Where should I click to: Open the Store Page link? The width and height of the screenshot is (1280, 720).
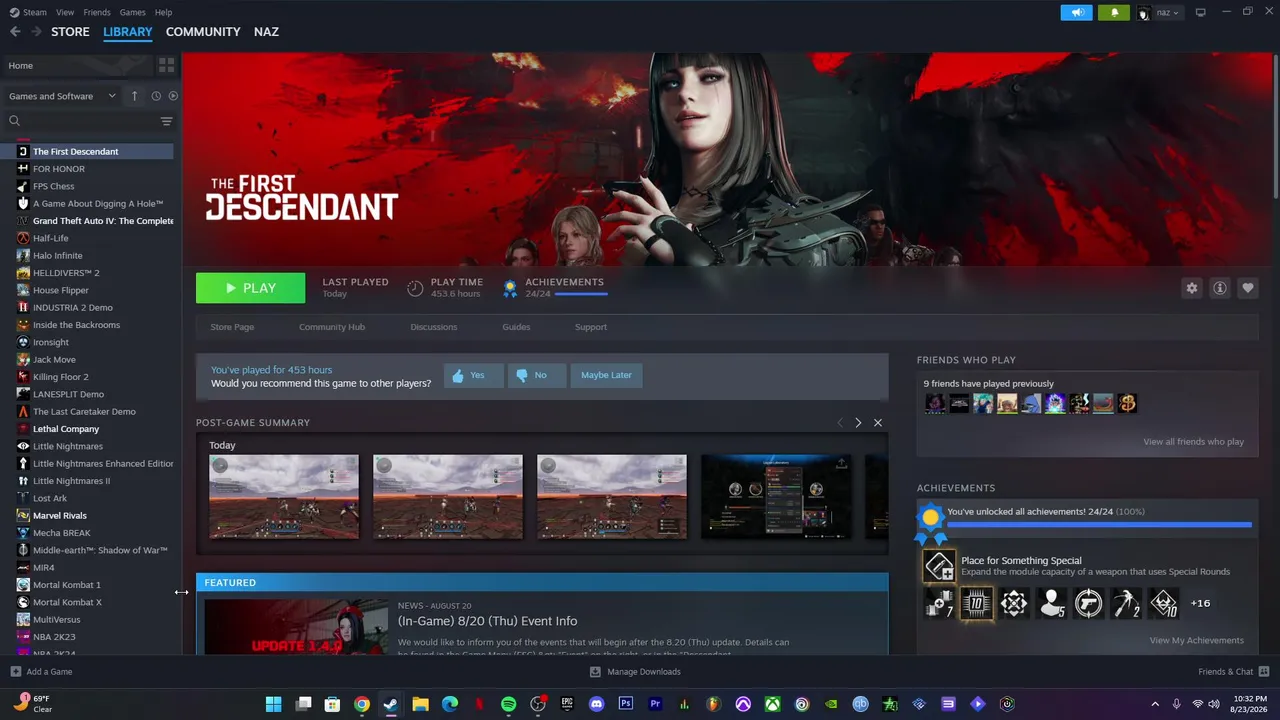point(232,327)
